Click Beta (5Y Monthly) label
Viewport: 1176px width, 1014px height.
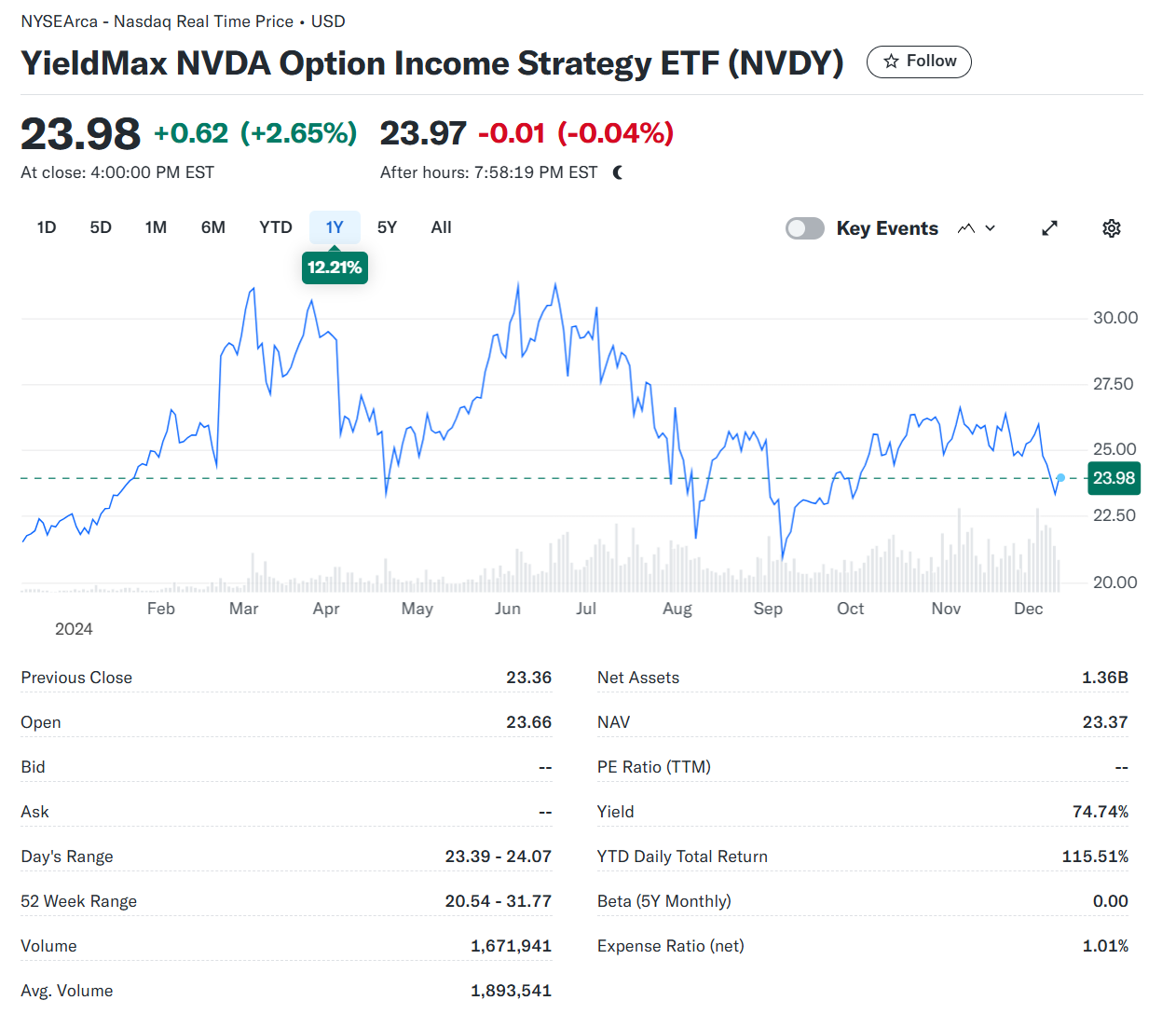point(663,901)
